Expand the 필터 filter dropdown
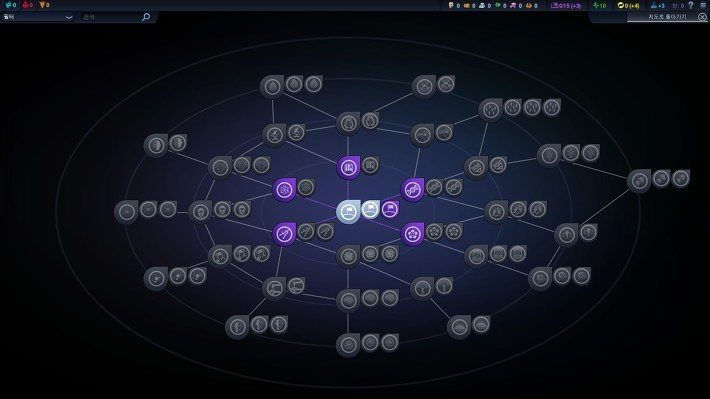 38,17
